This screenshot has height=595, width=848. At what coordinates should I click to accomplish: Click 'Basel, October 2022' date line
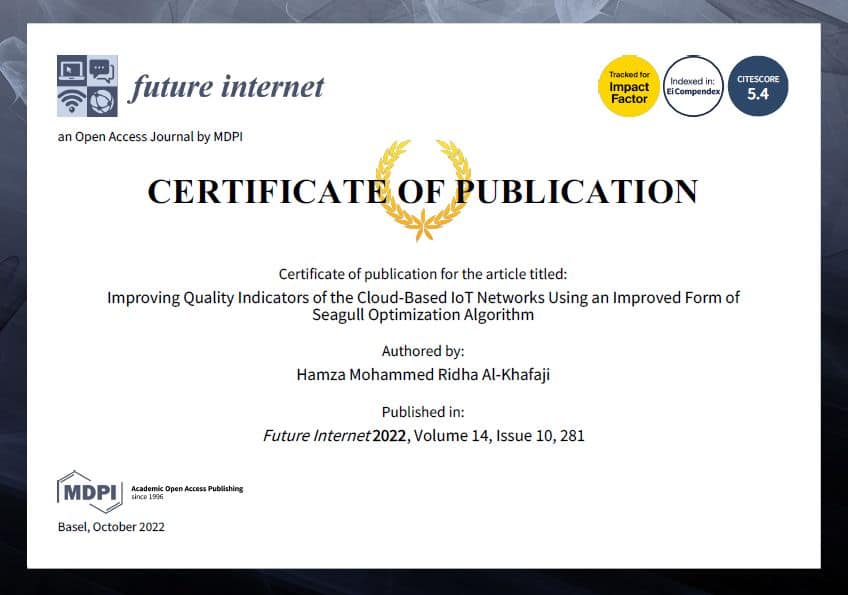point(111,527)
